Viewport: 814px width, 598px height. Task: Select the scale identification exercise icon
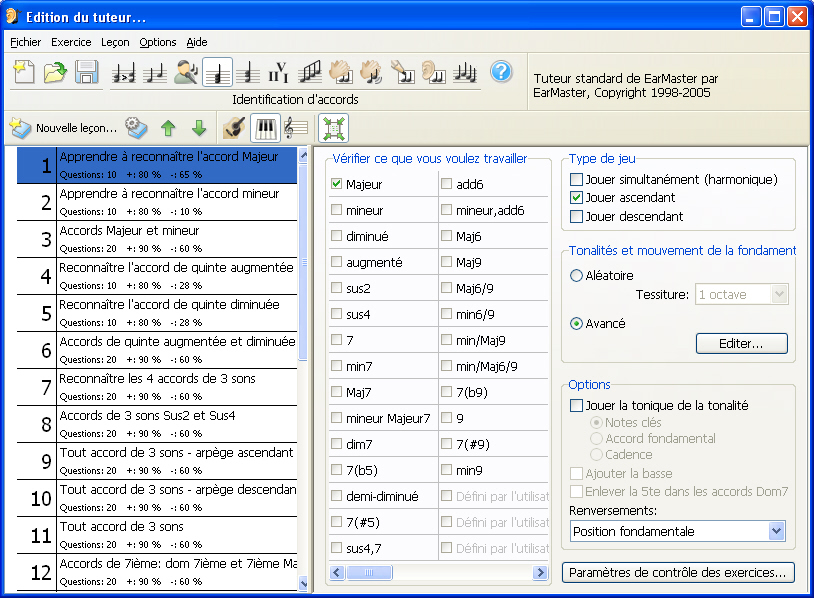coord(310,72)
